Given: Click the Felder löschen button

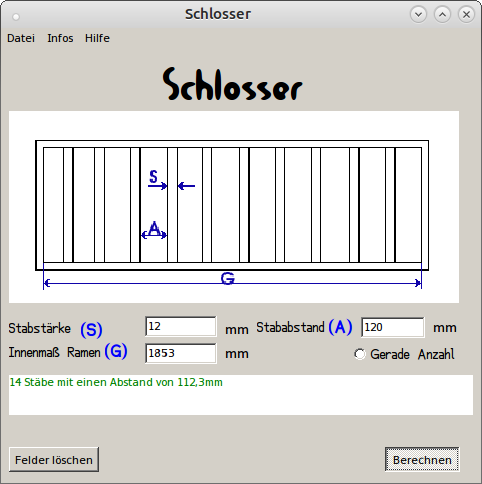Looking at the screenshot, I should [54, 460].
